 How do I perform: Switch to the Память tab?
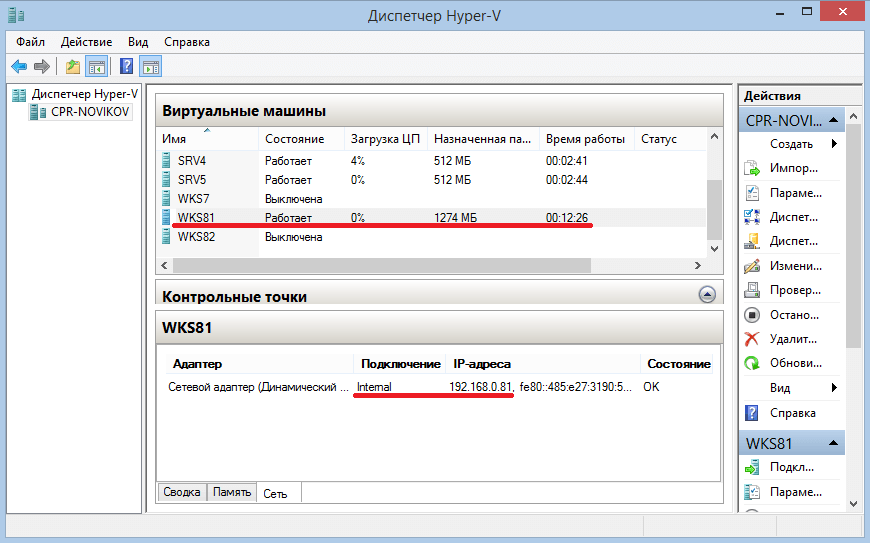[x=232, y=492]
